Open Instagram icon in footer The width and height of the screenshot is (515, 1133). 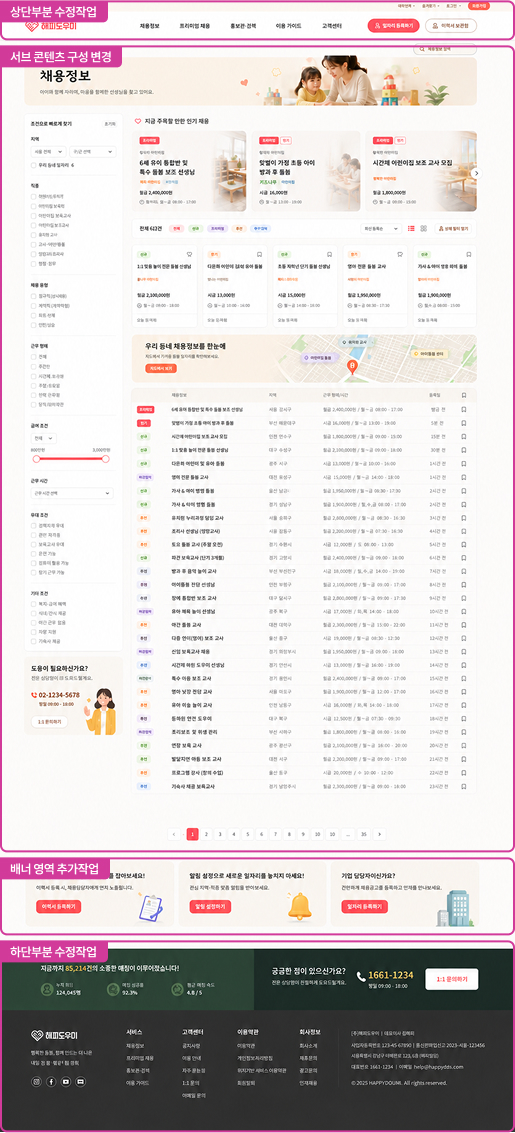pos(36,1081)
